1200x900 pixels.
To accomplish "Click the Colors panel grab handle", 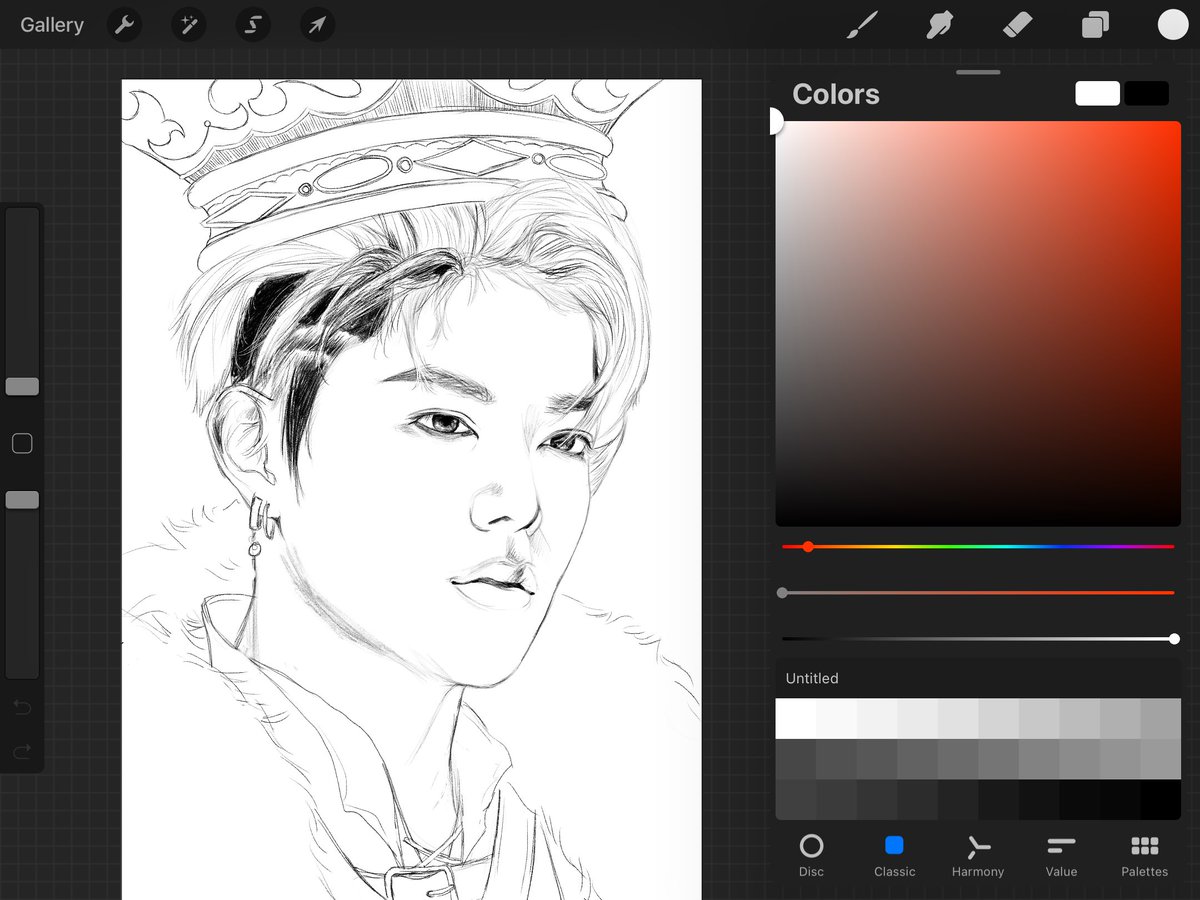I will point(978,72).
